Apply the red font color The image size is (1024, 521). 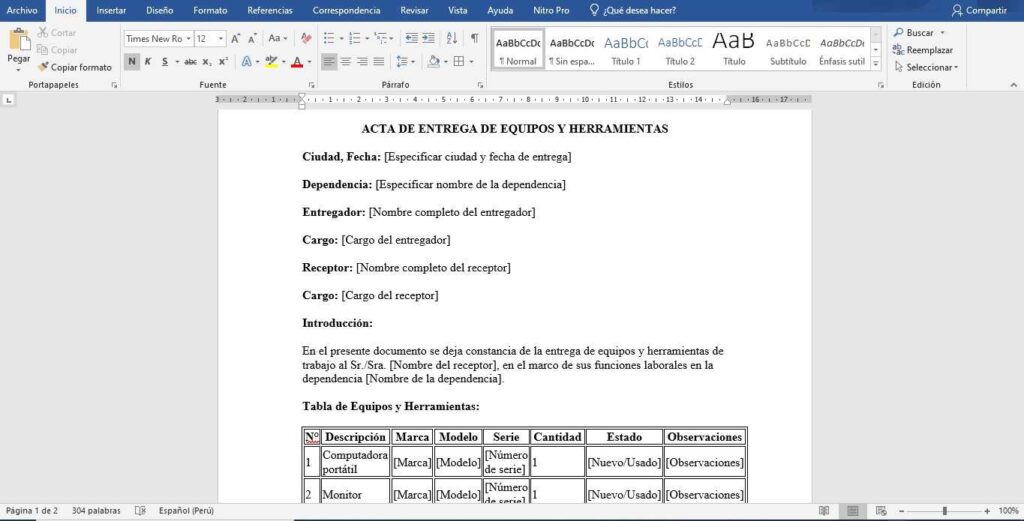[x=297, y=61]
